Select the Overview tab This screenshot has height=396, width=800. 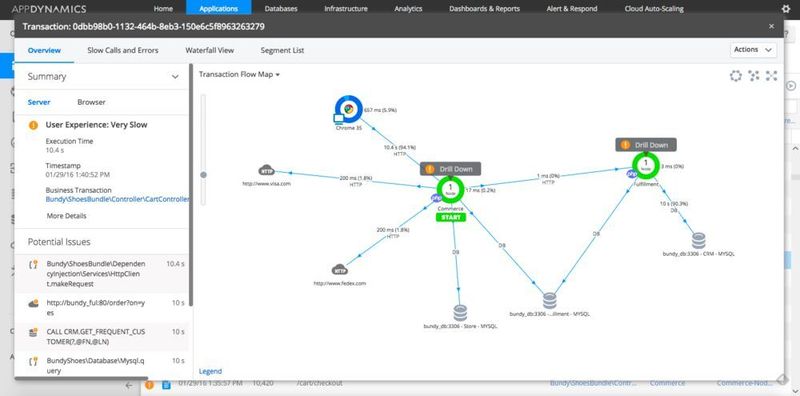(44, 50)
